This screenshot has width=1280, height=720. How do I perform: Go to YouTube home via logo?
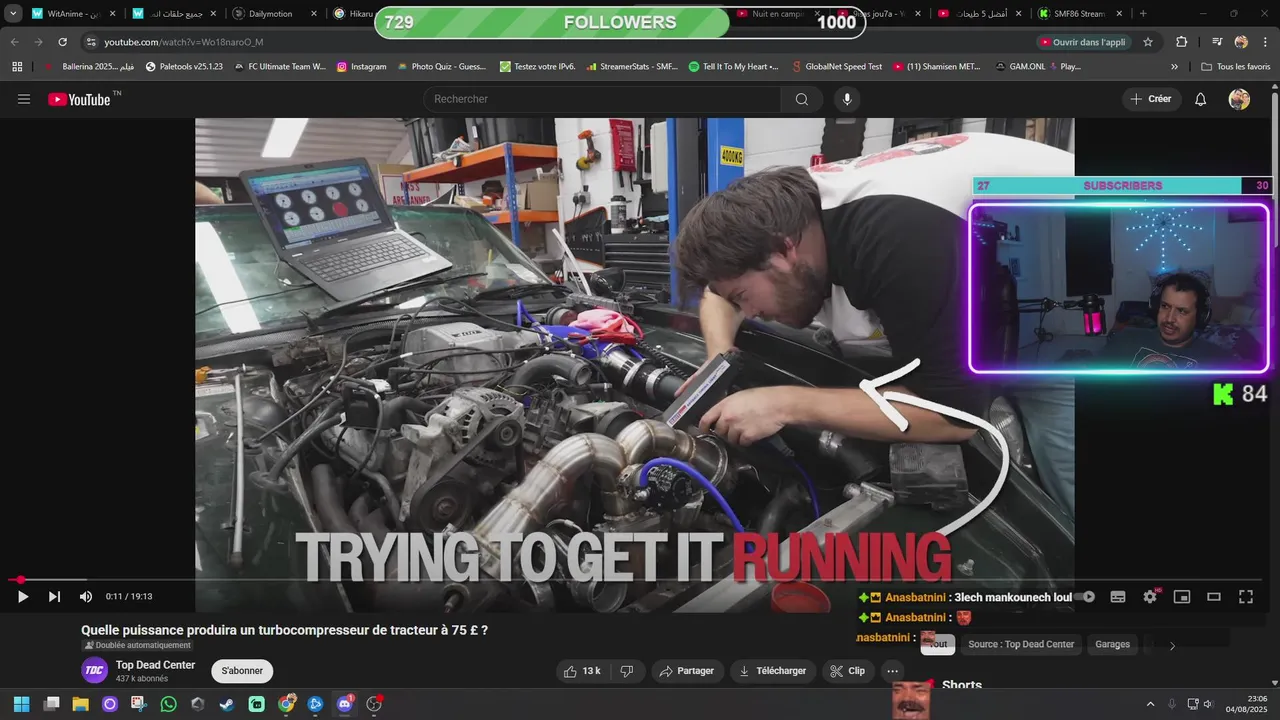pyautogui.click(x=79, y=99)
